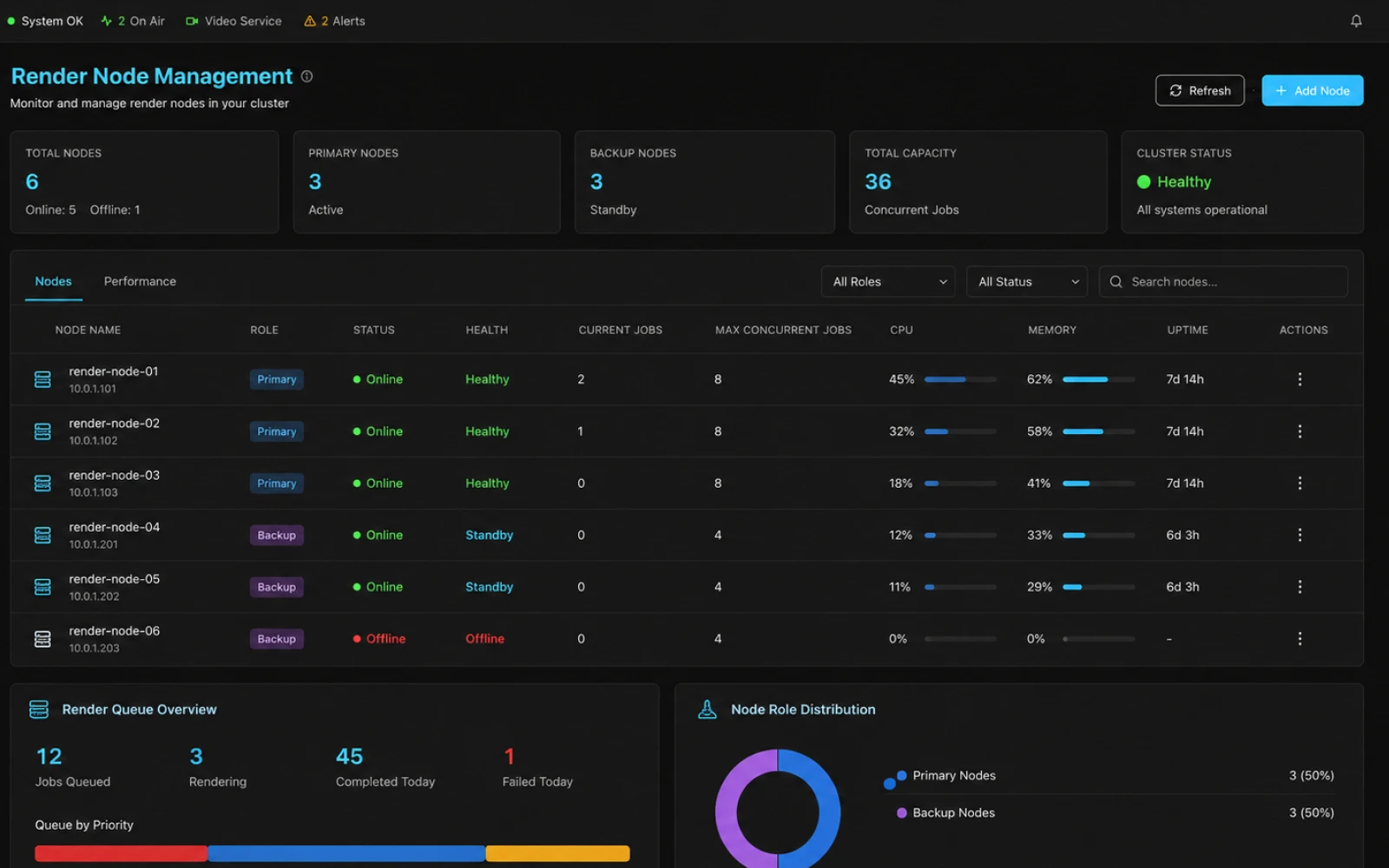
Task: Click the role distribution donut chart
Action: click(778, 809)
